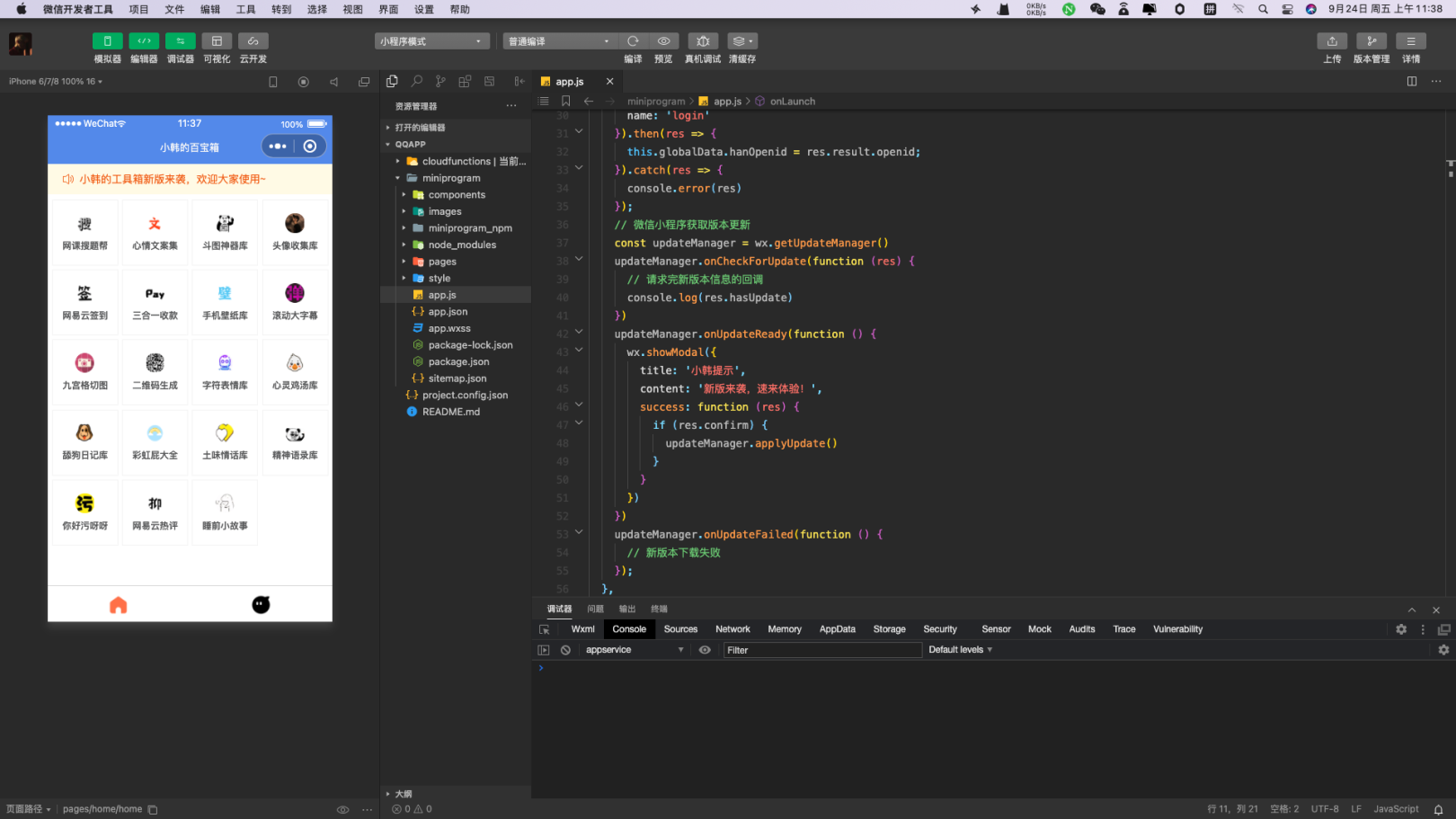Switch to the Wxml devtools tab
The height and width of the screenshot is (819, 1456).
(583, 629)
